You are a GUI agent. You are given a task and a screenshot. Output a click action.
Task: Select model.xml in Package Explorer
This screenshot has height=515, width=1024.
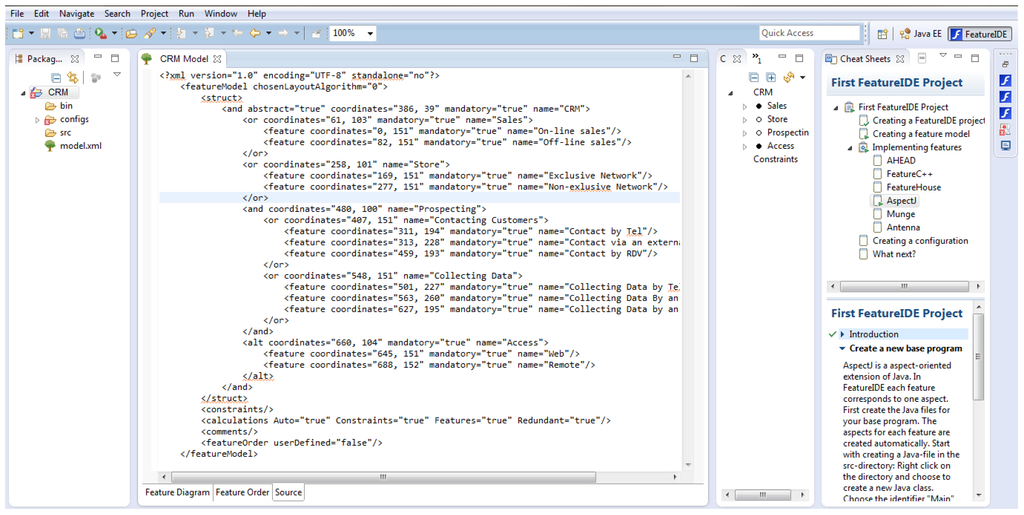pyautogui.click(x=80, y=146)
